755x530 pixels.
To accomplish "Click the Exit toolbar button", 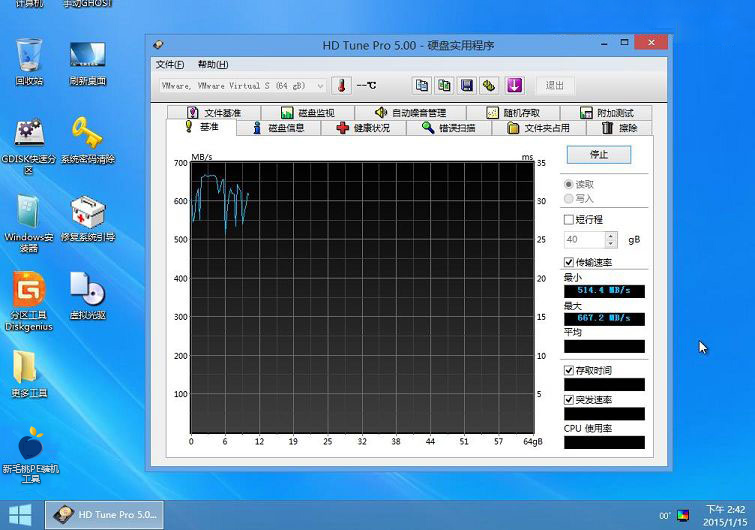I will tap(555, 86).
